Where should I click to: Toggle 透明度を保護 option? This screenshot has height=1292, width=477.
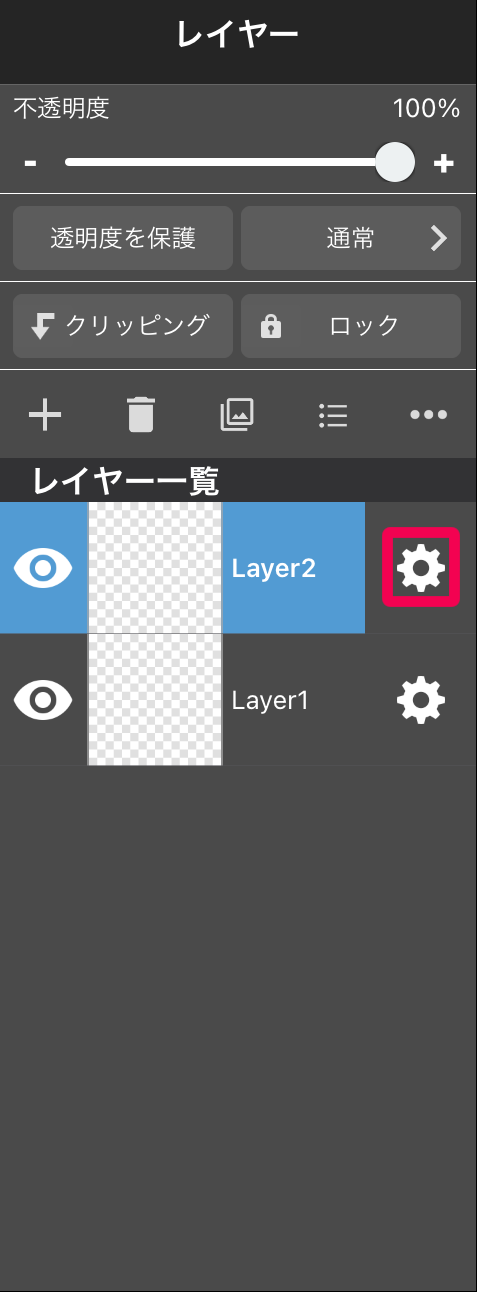coord(123,238)
